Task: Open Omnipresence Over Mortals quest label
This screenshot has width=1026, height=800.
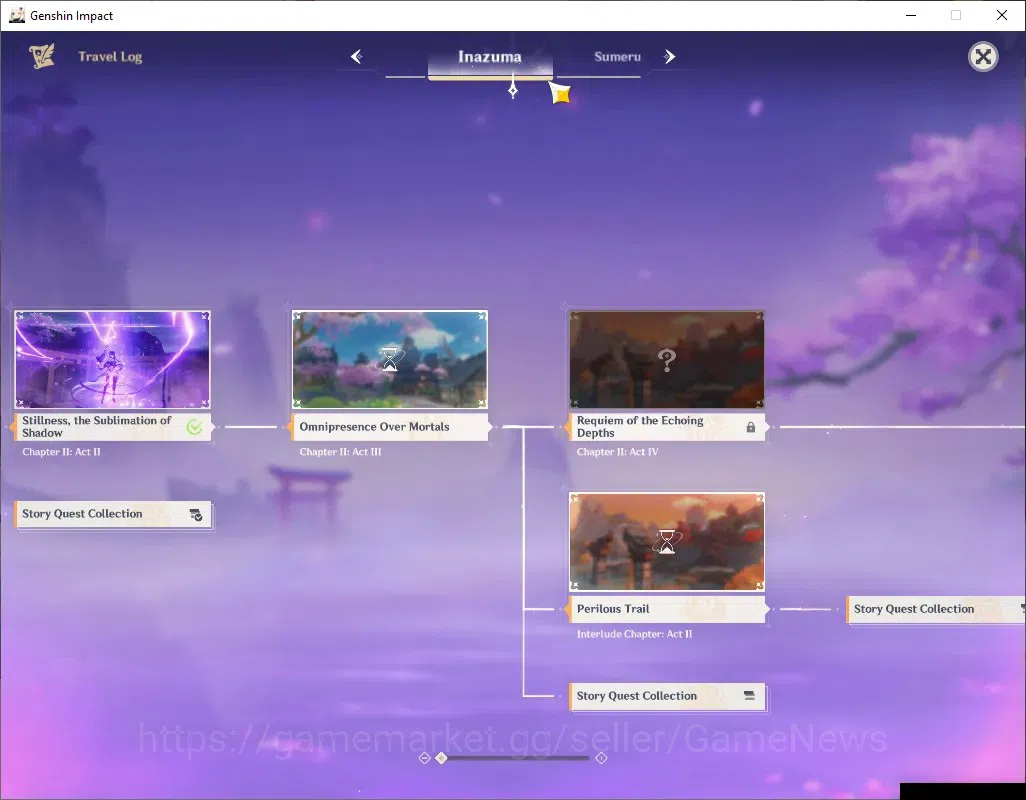Action: pos(390,426)
